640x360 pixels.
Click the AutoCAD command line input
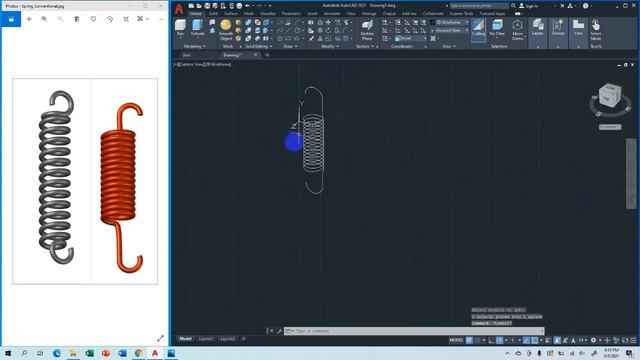coord(414,331)
